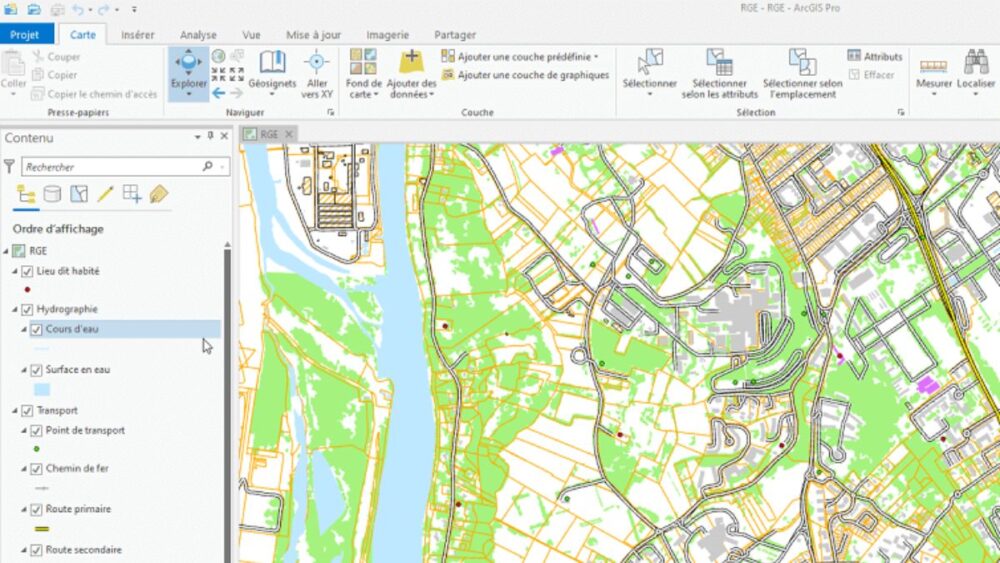Switch to list by snapping view
The width and height of the screenshot is (1000, 563).
[132, 194]
